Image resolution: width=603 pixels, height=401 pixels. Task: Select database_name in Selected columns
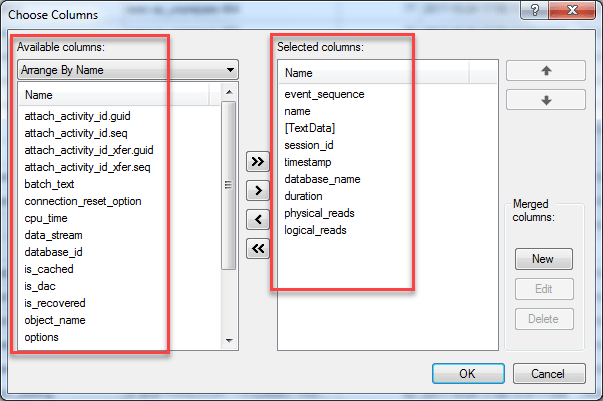pyautogui.click(x=322, y=179)
